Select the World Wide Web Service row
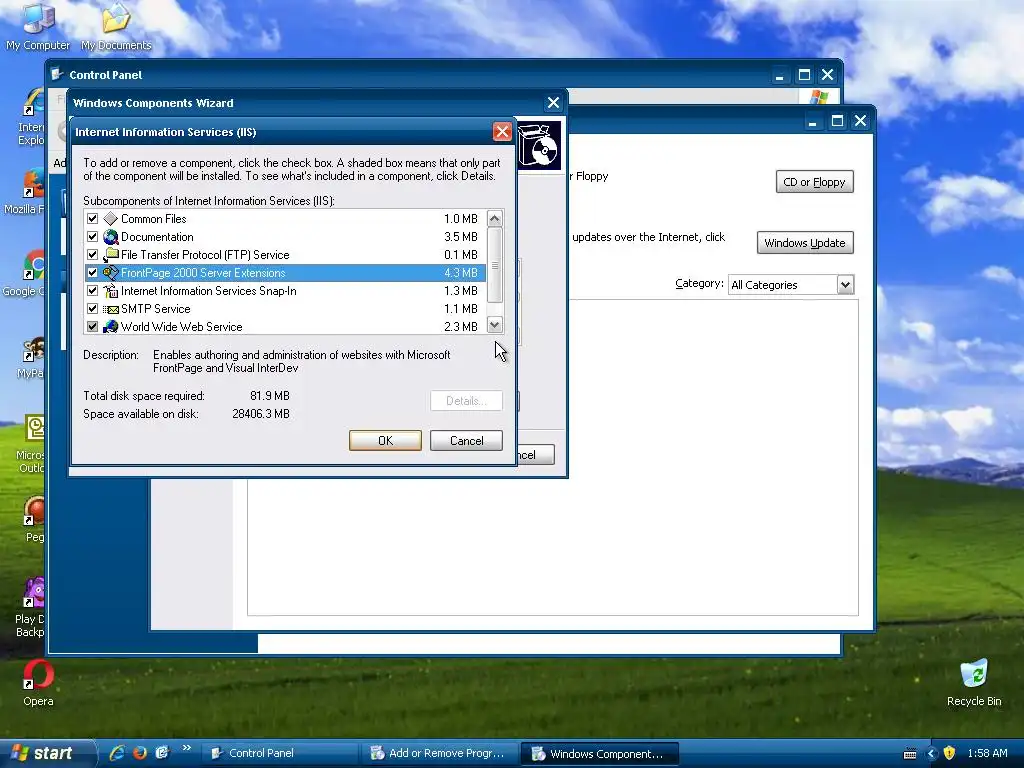The width and height of the screenshot is (1024, 768). (x=285, y=327)
